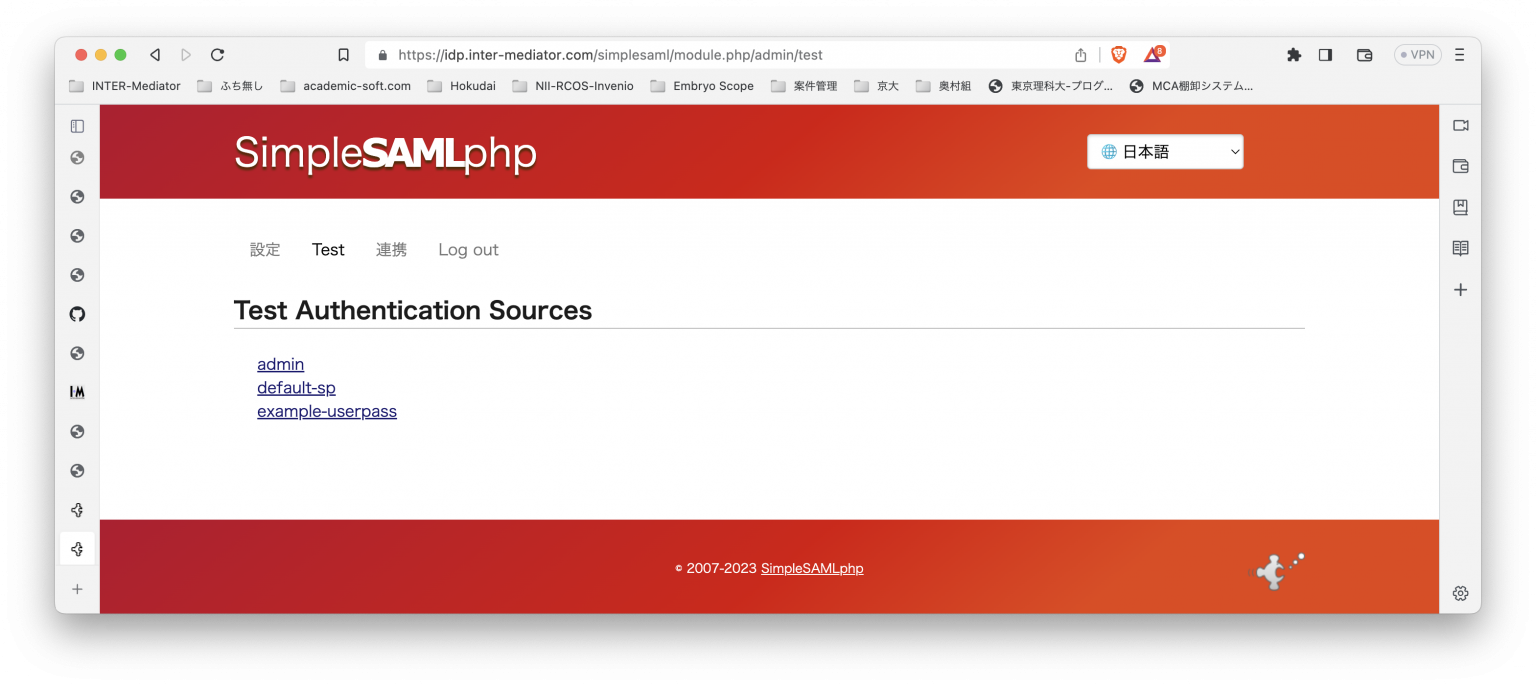Open Brave Wallet from the toolbar
Viewport: 1536px width, 686px height.
click(x=1364, y=55)
